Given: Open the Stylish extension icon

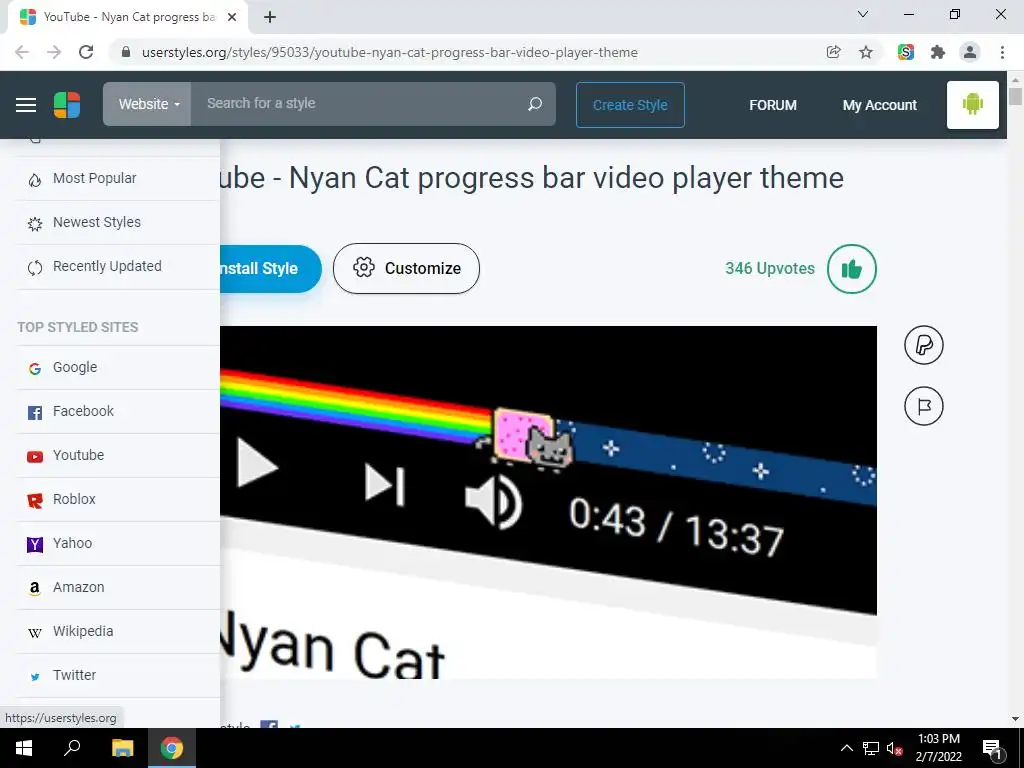Looking at the screenshot, I should point(905,52).
